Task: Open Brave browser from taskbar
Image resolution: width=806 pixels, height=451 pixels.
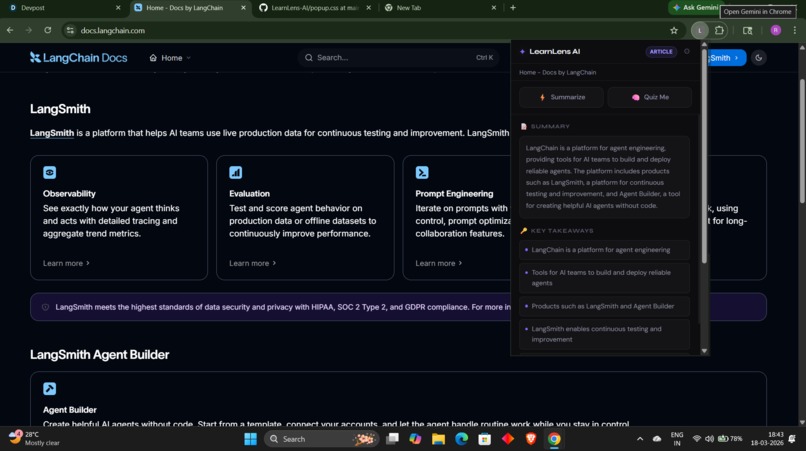Action: [x=531, y=439]
